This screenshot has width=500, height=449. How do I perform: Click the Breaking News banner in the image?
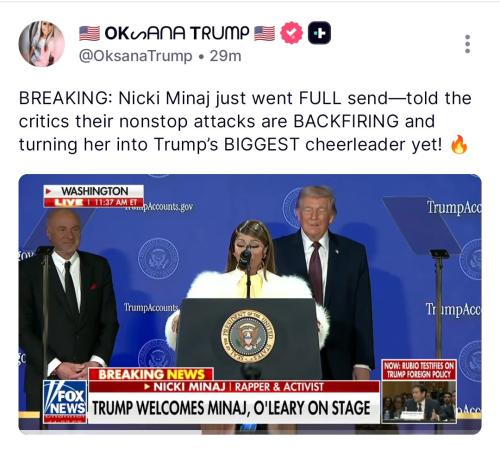(x=151, y=374)
